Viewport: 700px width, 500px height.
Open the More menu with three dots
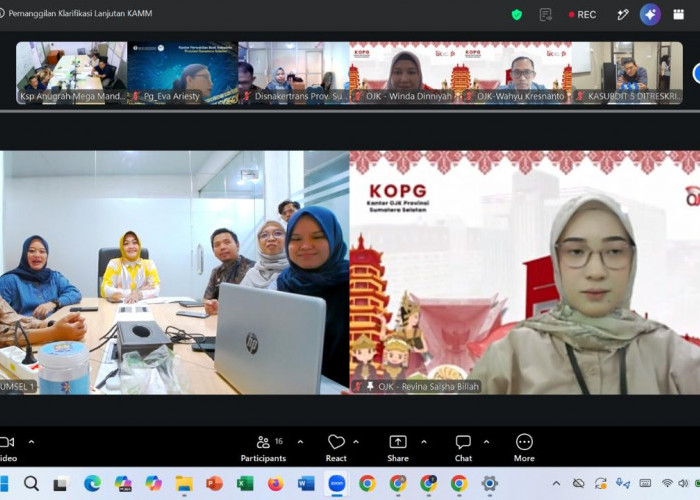[x=524, y=449]
